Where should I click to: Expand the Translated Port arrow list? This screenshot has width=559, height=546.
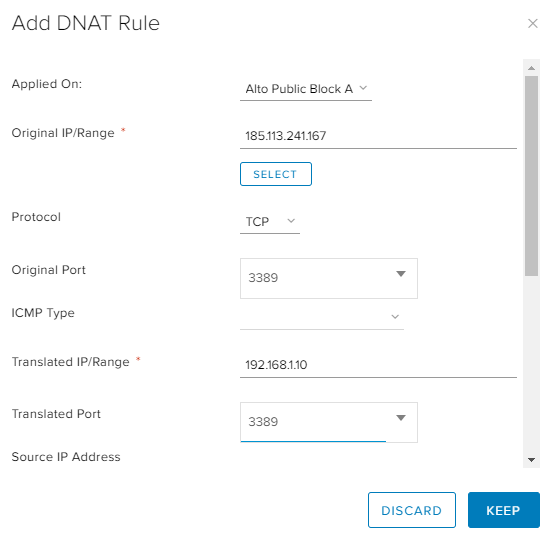[x=401, y=418]
